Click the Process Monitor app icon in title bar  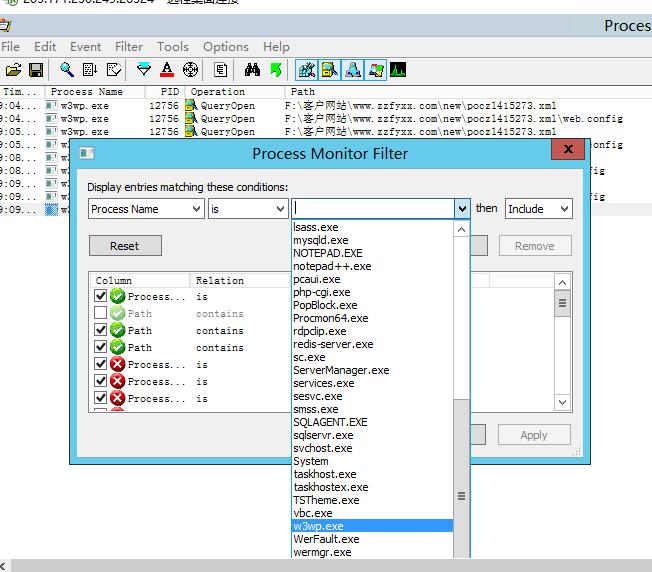tap(5, 26)
